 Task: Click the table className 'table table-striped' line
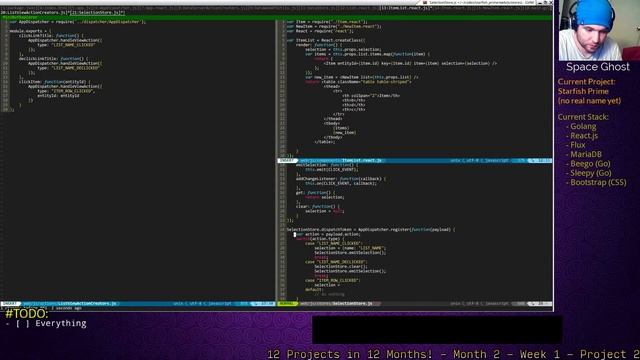(358, 82)
